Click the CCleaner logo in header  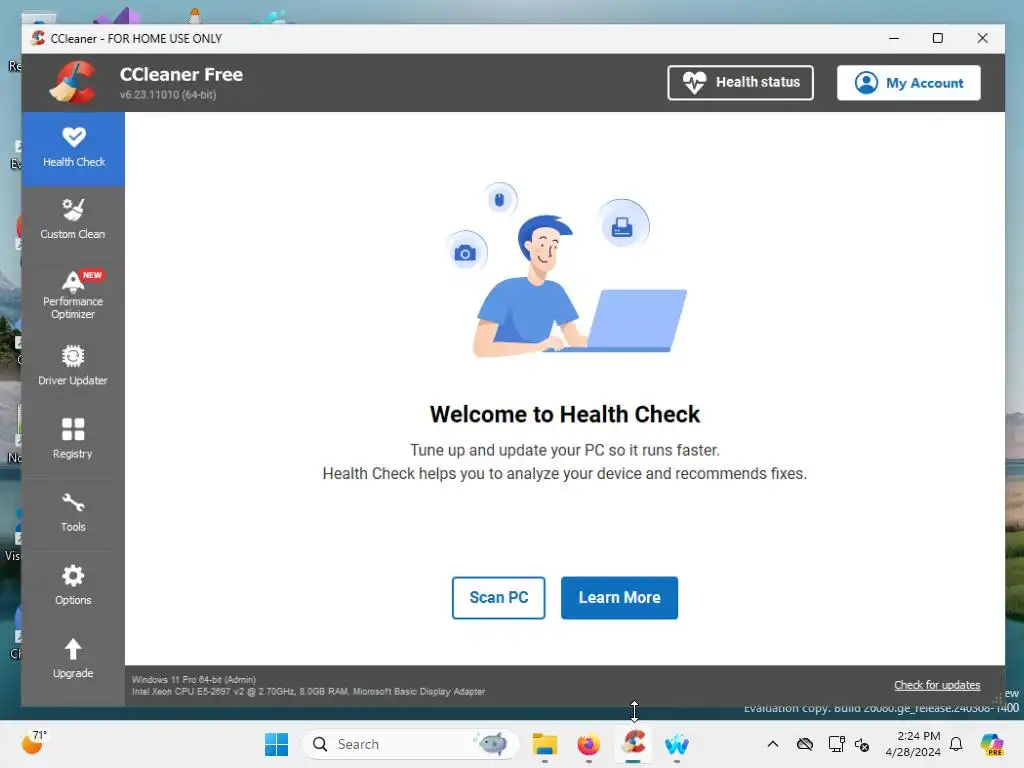pos(74,82)
